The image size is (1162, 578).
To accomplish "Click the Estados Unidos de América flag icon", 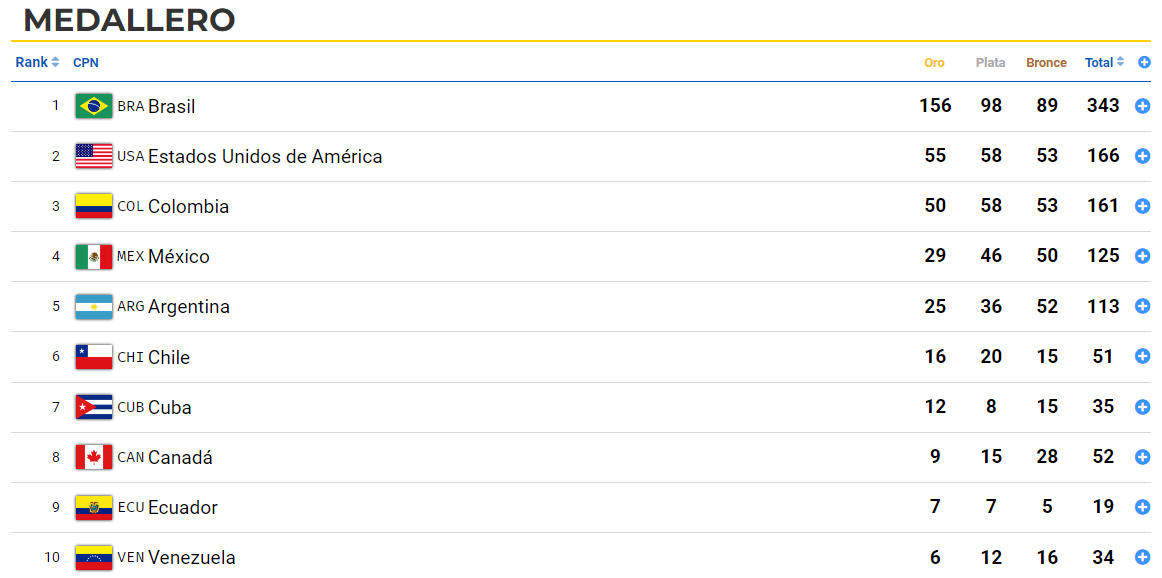I will tap(94, 156).
